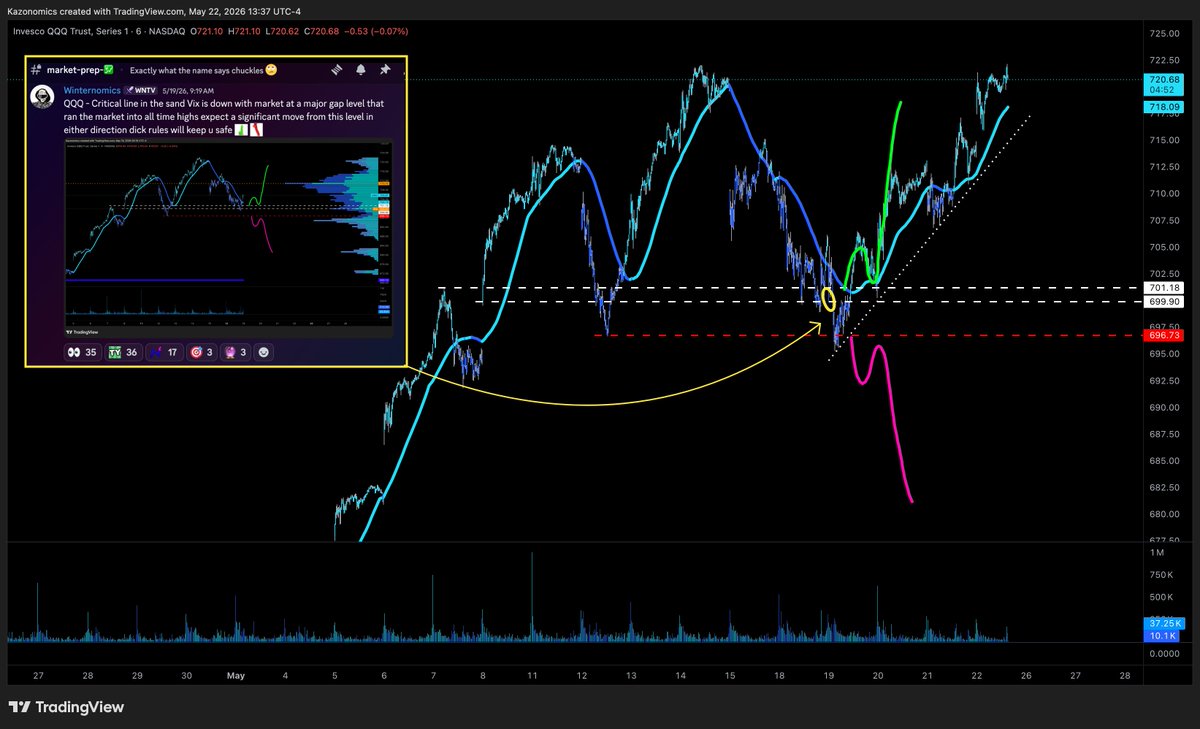This screenshot has width=1200, height=729.
Task: Click the notification bell in Discord header
Action: pyautogui.click(x=360, y=71)
